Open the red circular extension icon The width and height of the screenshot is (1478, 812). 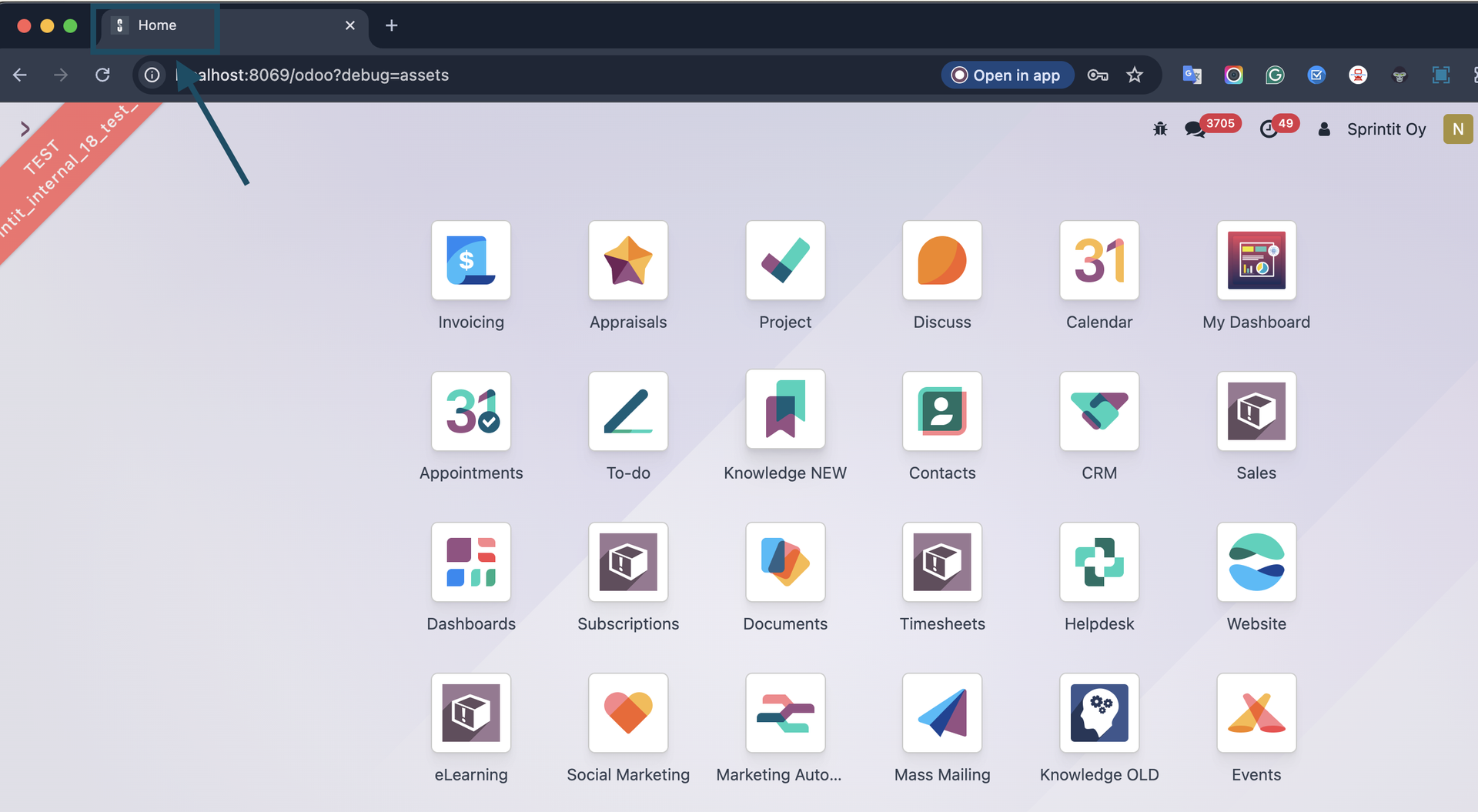pyautogui.click(x=1358, y=75)
